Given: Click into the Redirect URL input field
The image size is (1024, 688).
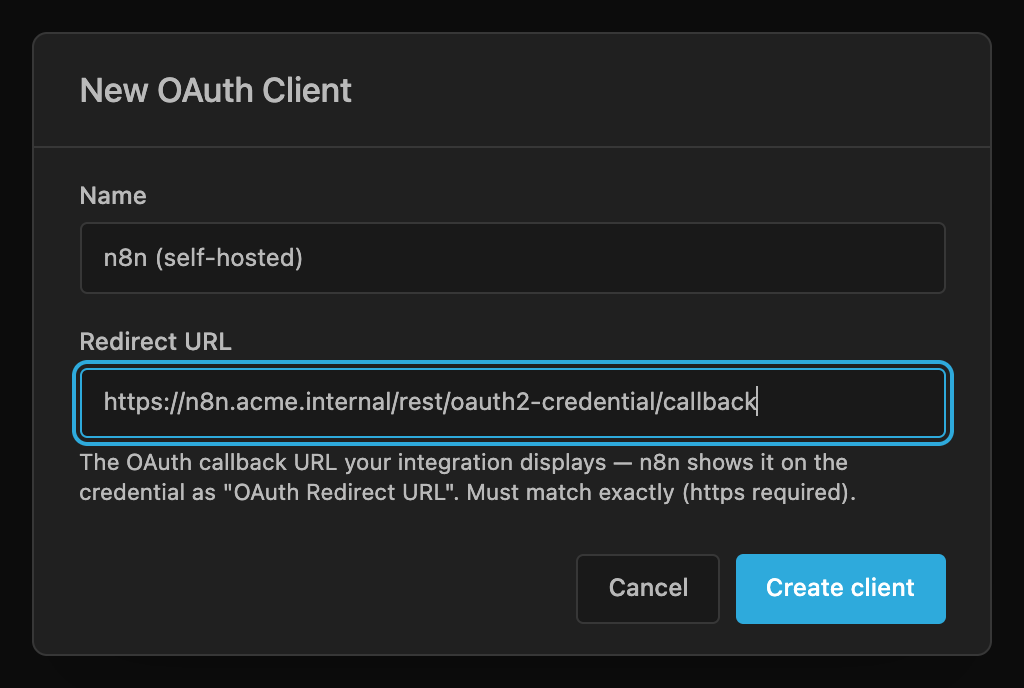Looking at the screenshot, I should click(x=513, y=403).
